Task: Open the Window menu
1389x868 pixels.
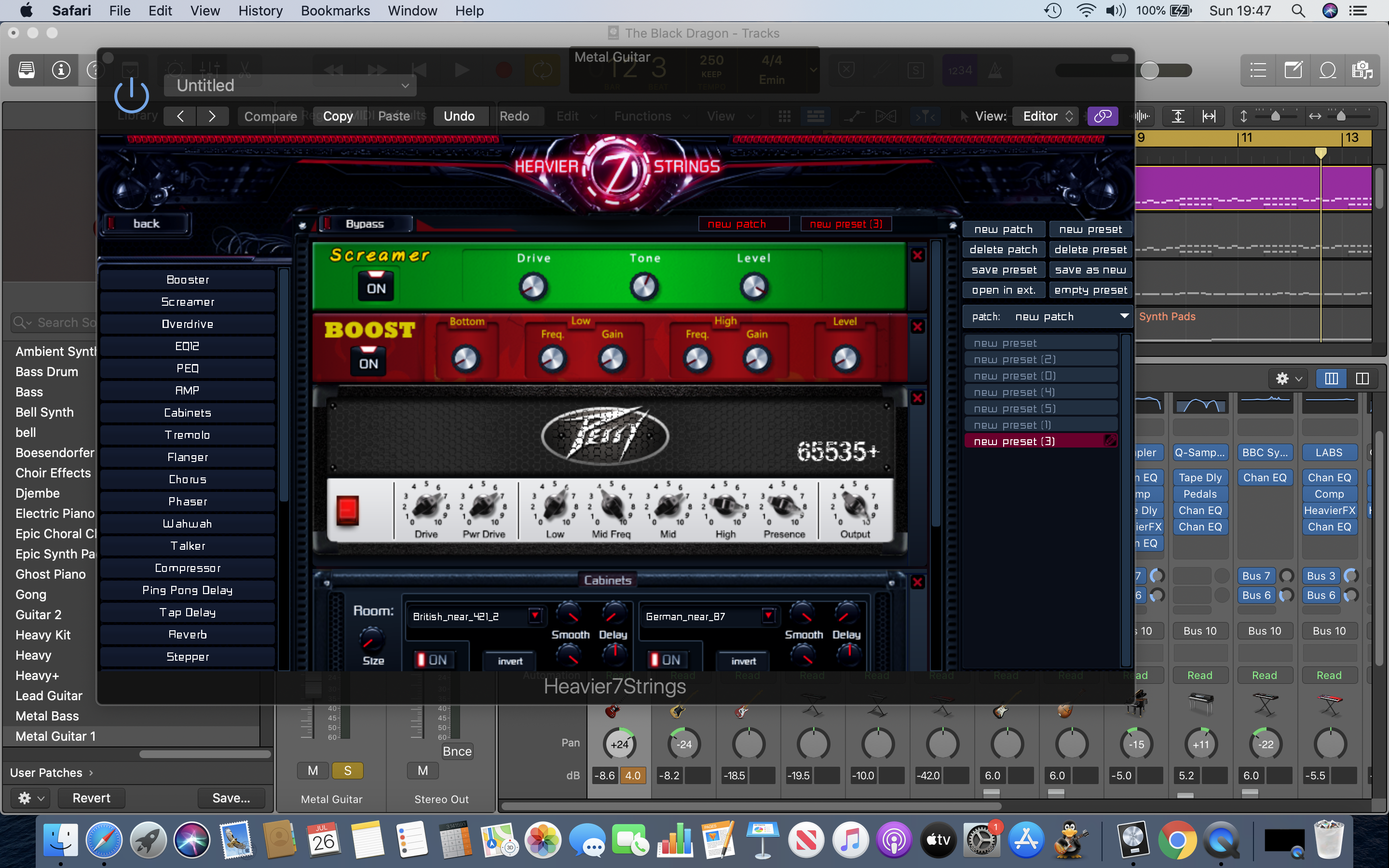Action: tap(412, 10)
